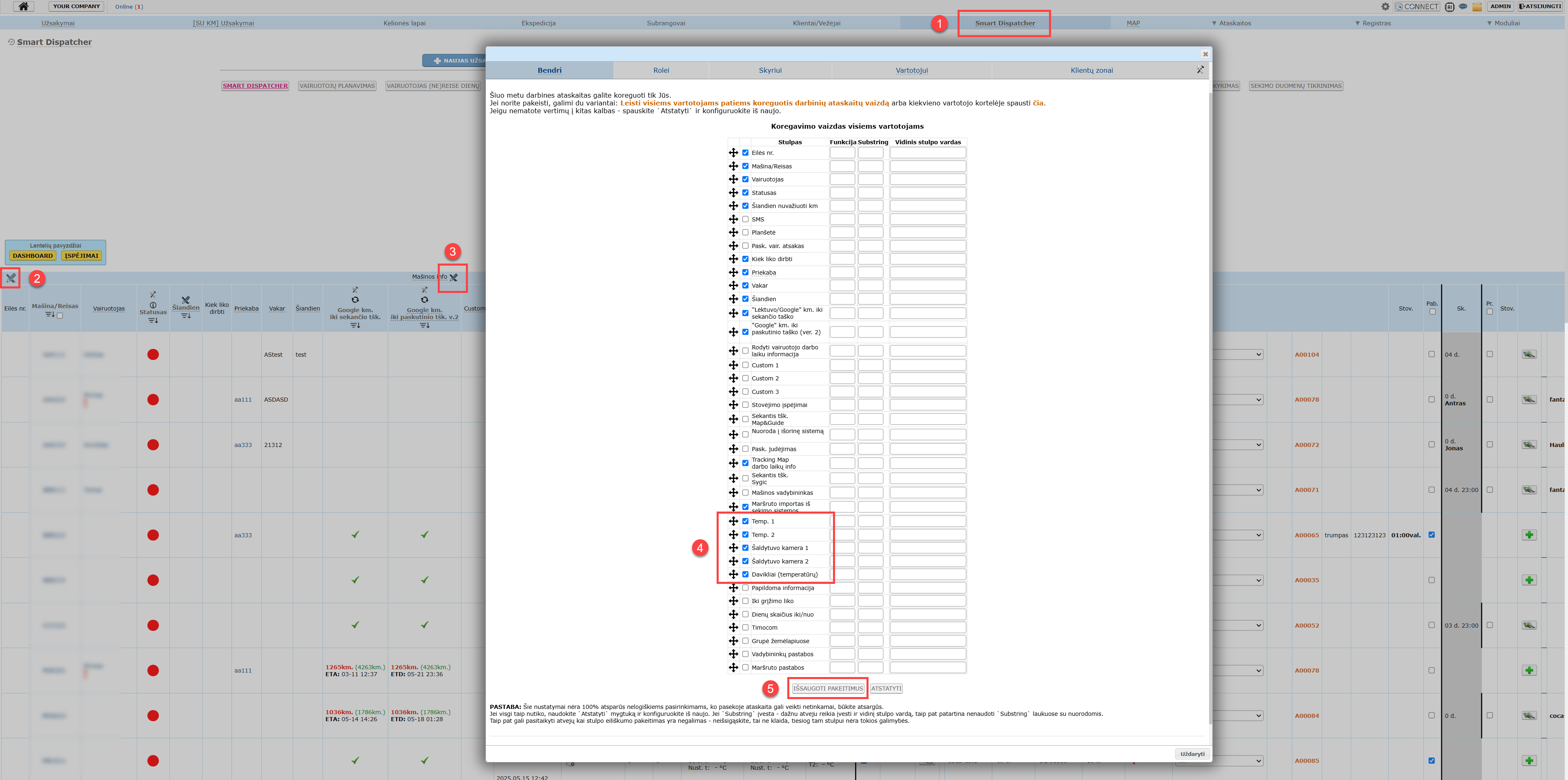Click the ĮSPĖJIMAI yellow button
Viewport: 1568px width, 780px height.
point(82,256)
